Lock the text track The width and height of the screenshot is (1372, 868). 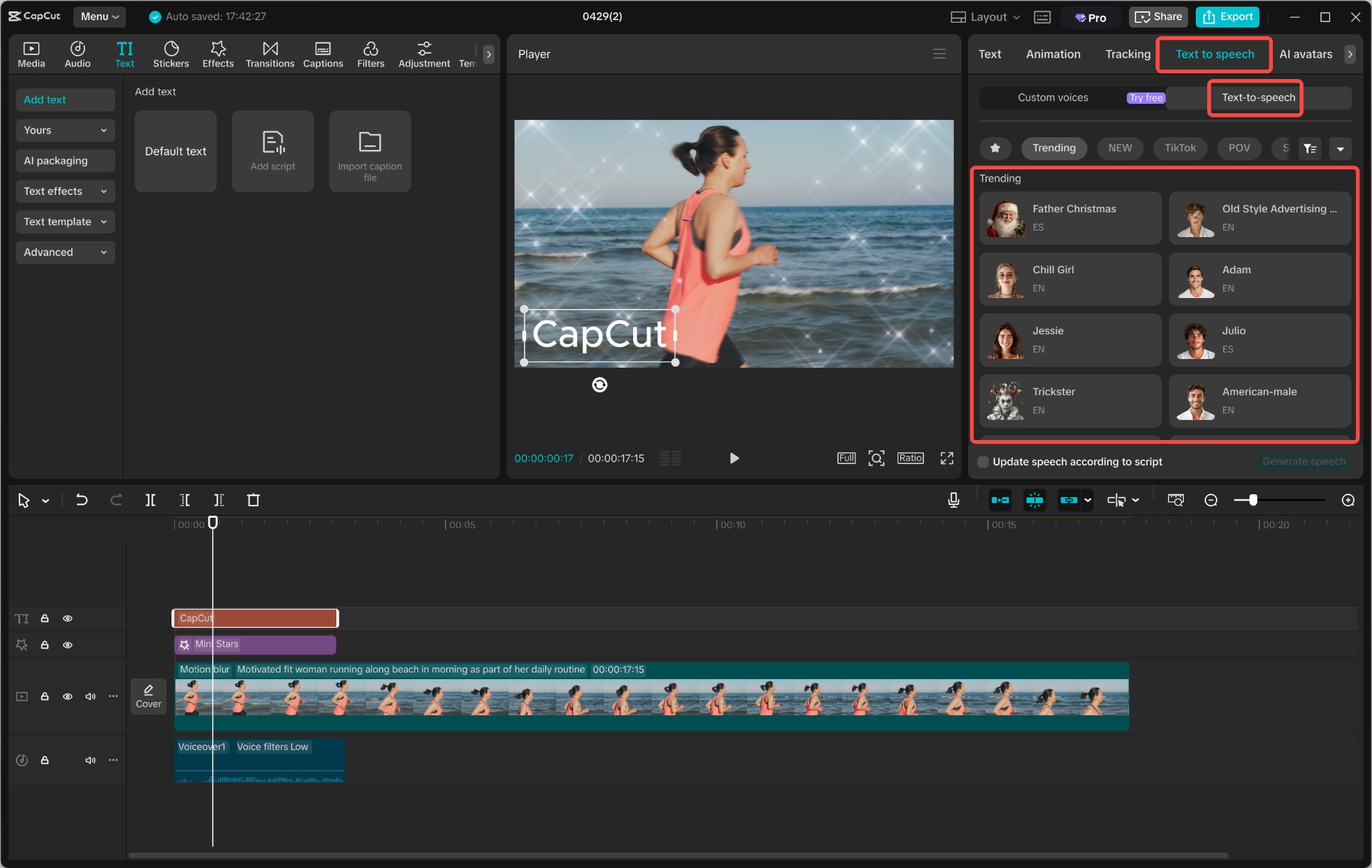(45, 618)
